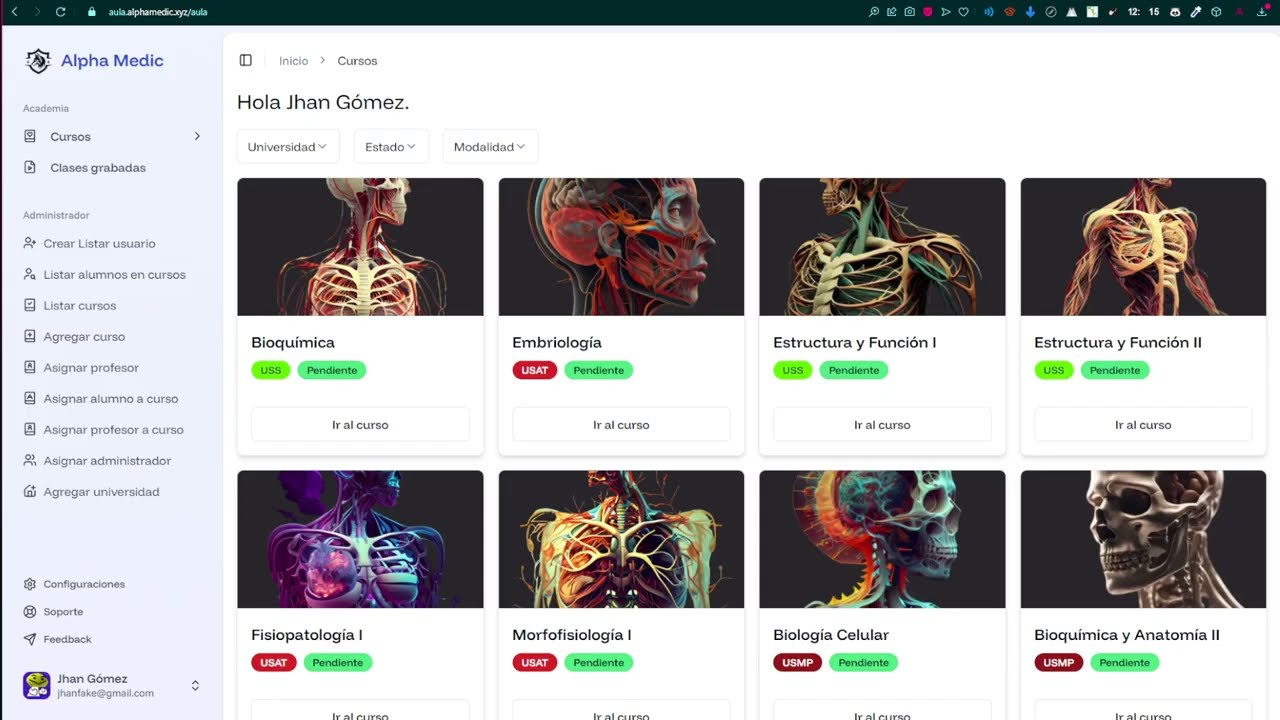
Task: Click the browser zoom magnifier icon
Action: point(874,12)
